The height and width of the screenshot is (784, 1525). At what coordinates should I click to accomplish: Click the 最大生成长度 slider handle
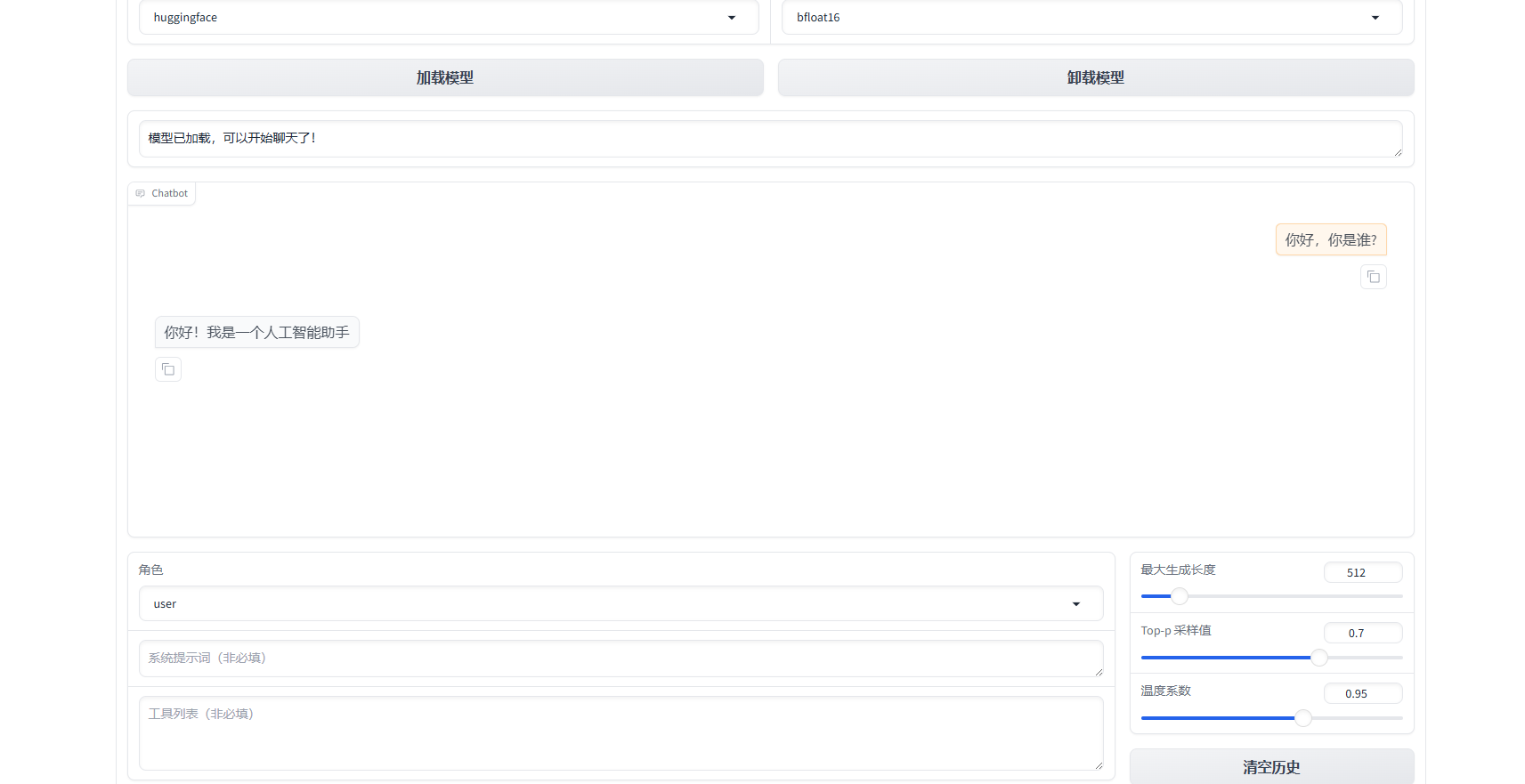coord(1179,596)
